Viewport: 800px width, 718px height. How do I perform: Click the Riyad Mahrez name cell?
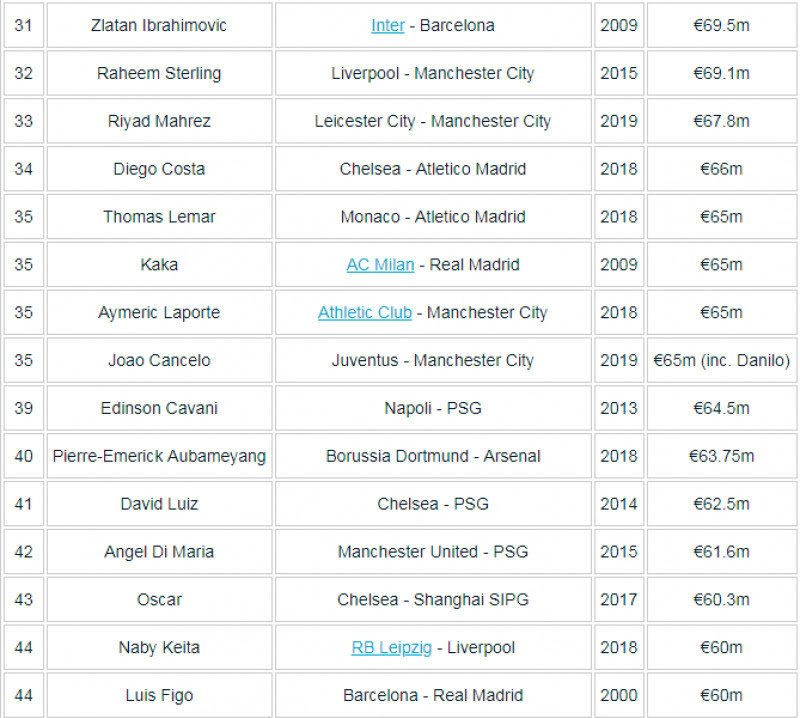pyautogui.click(x=159, y=121)
